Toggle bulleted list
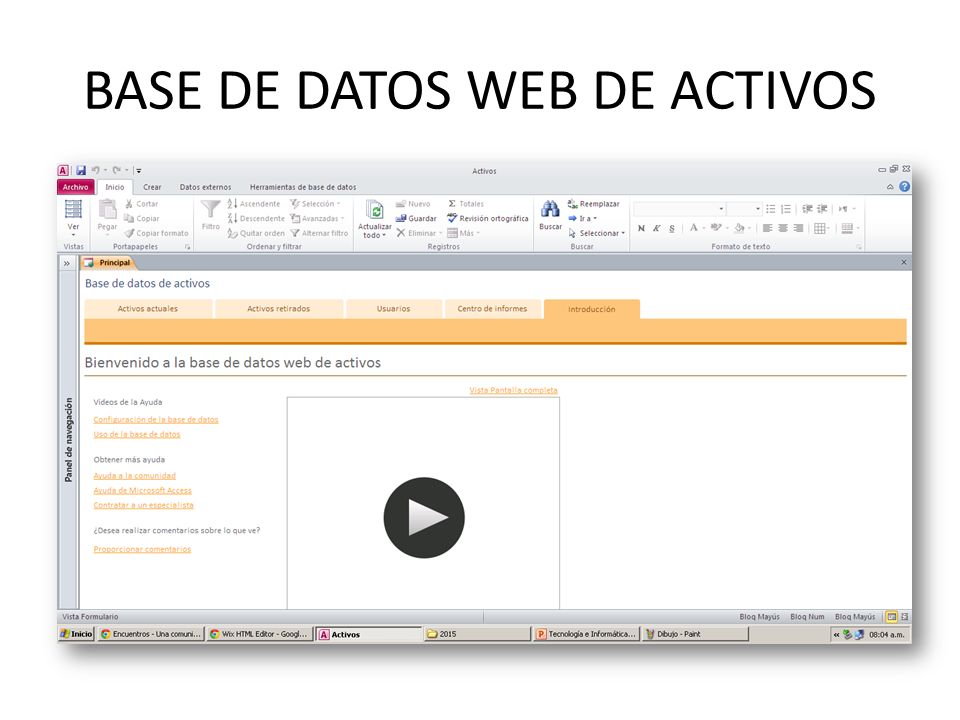This screenshot has width=960, height=720. click(771, 209)
